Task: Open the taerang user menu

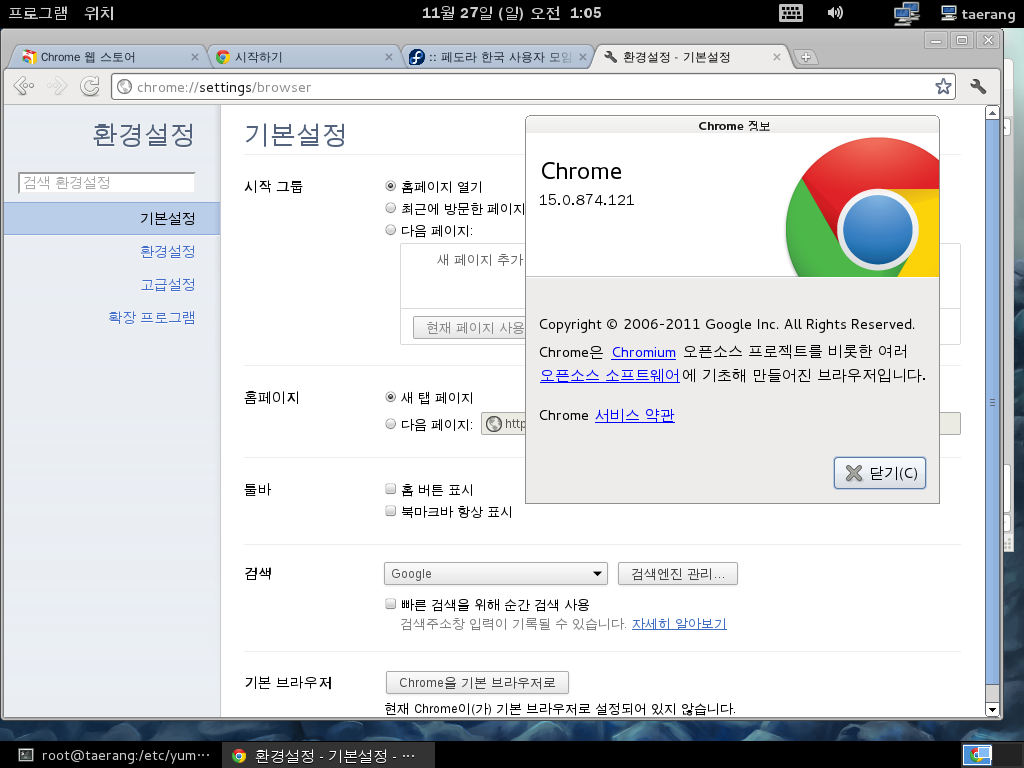Action: click(978, 14)
